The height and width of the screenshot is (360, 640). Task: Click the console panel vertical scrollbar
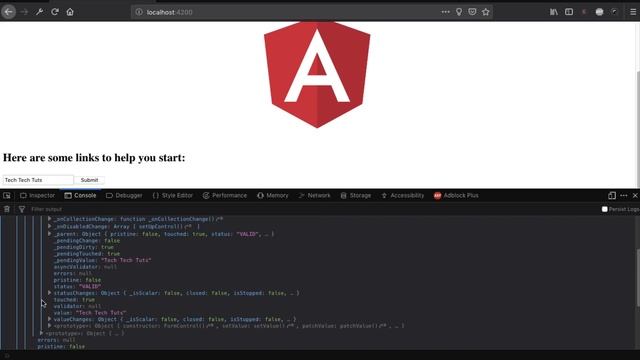638,277
